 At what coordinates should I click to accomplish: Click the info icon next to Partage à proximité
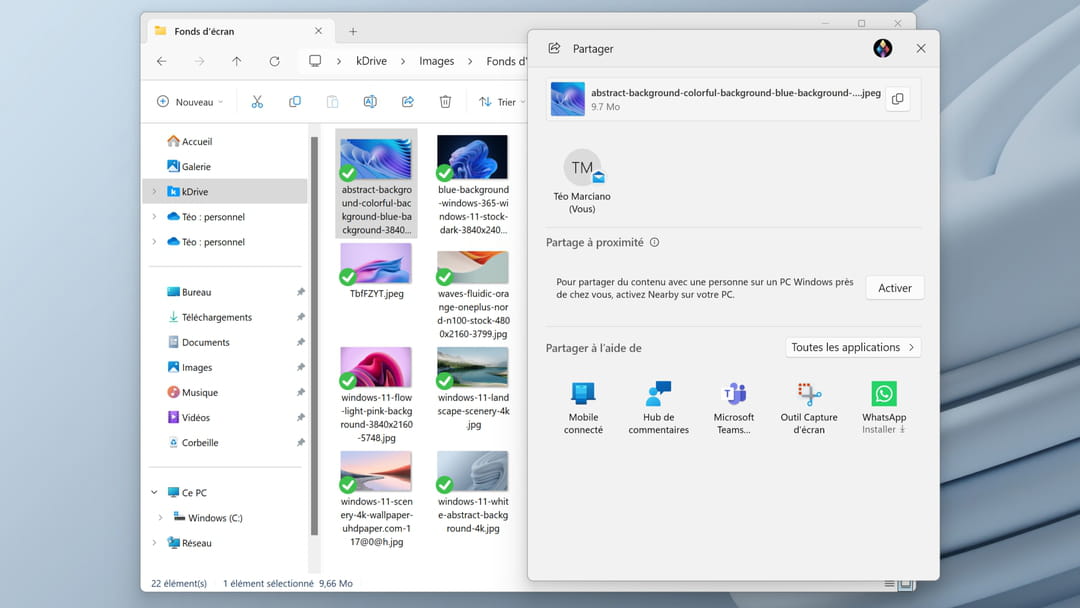(654, 242)
